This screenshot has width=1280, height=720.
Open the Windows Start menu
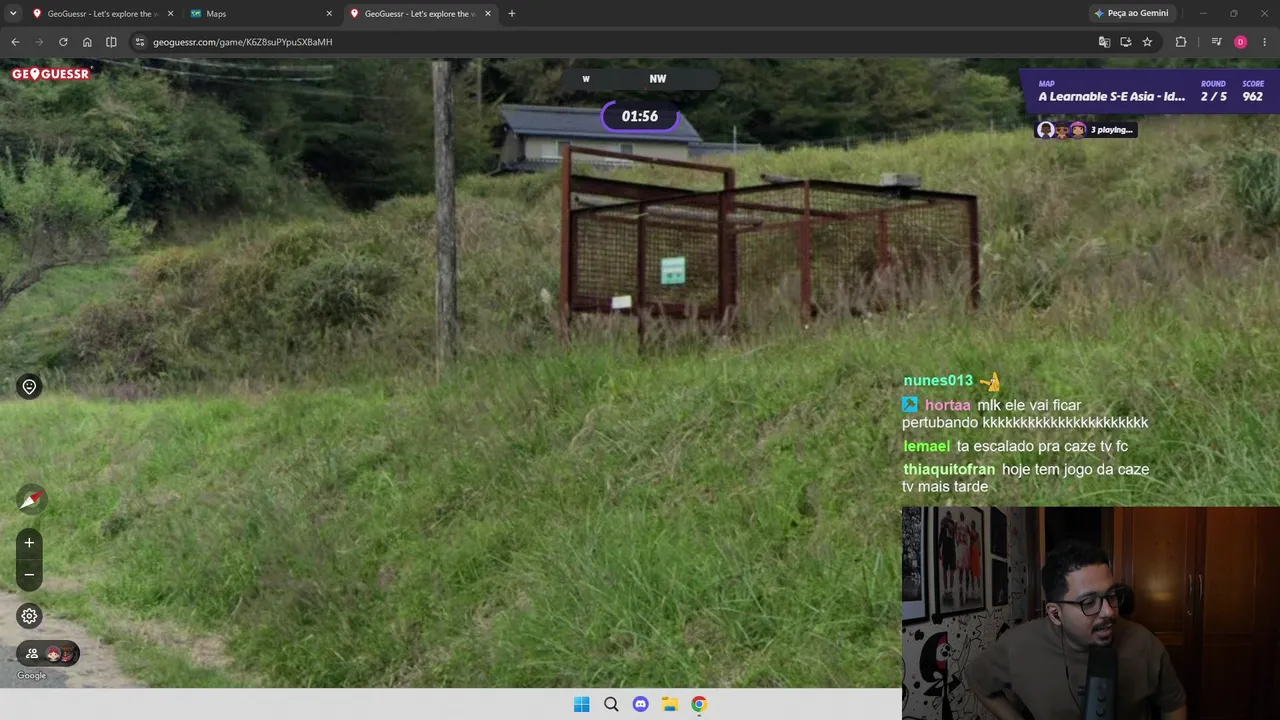[582, 704]
